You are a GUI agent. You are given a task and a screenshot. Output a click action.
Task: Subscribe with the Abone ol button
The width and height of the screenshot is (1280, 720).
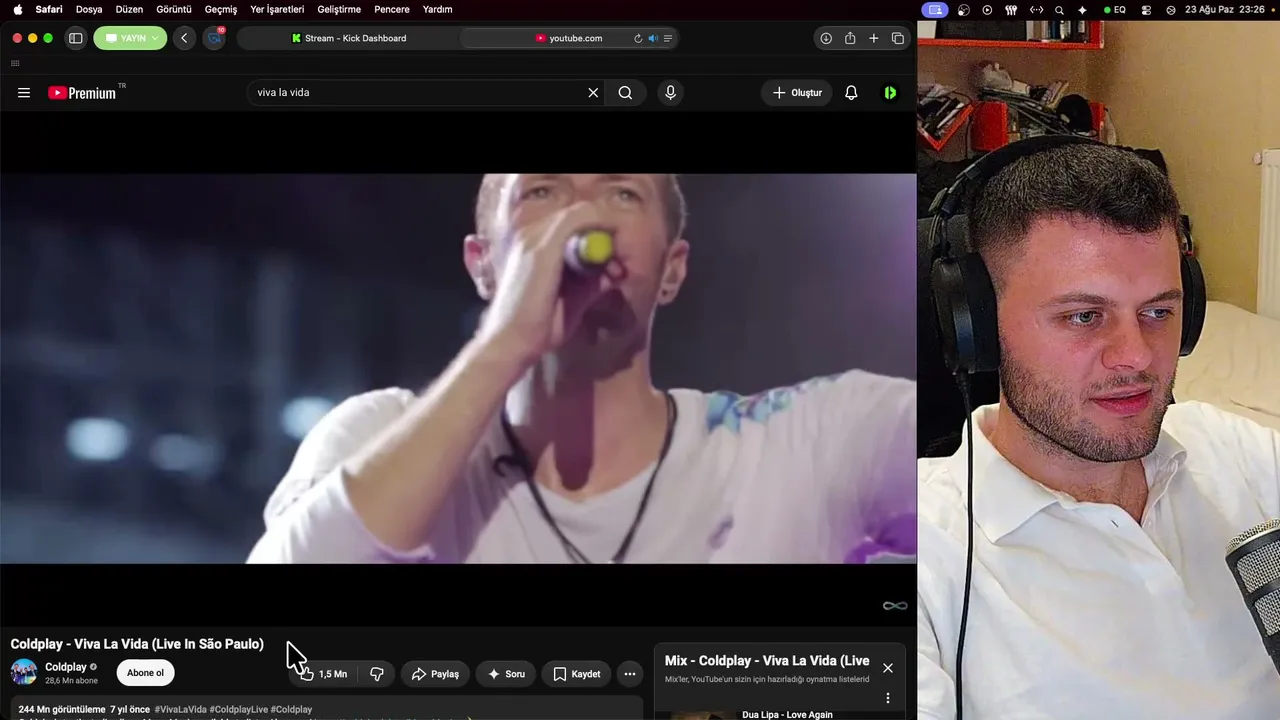click(x=145, y=673)
